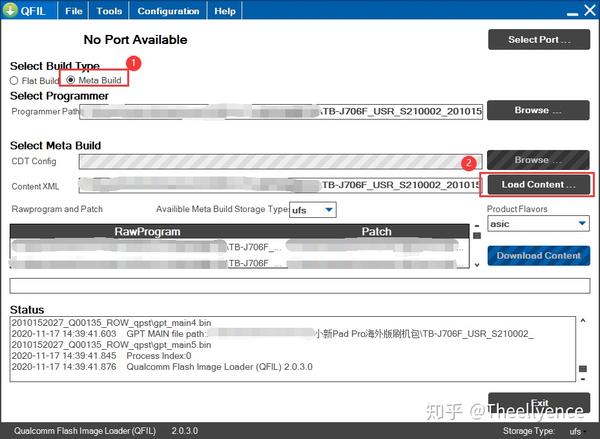Click the version 2.0.3.0 in status bar

point(184,431)
